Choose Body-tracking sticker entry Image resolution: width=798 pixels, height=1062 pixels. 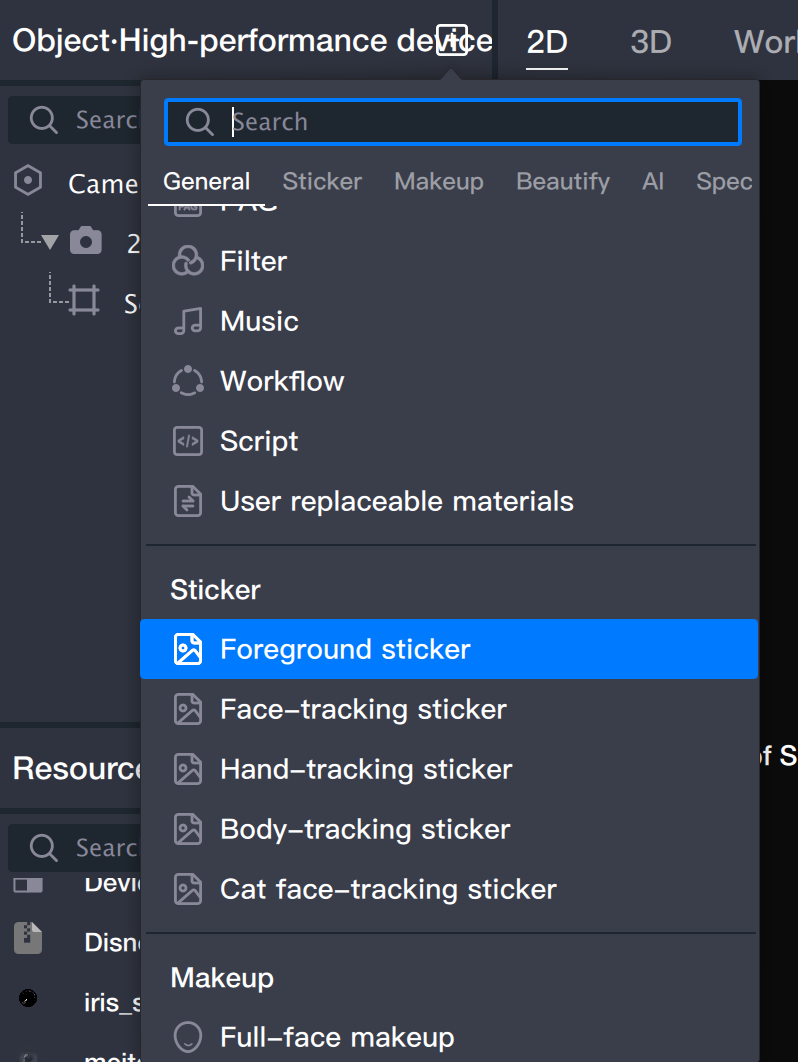coord(365,829)
